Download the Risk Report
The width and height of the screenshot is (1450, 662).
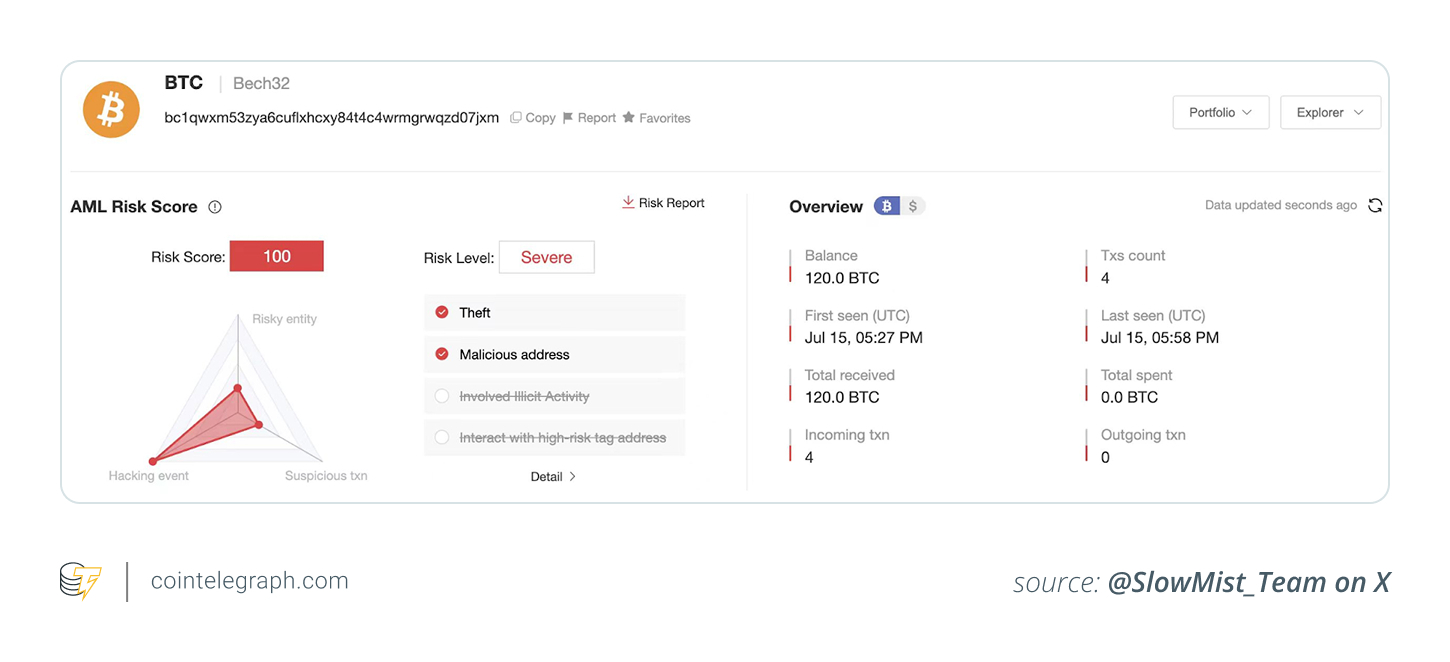click(x=663, y=202)
